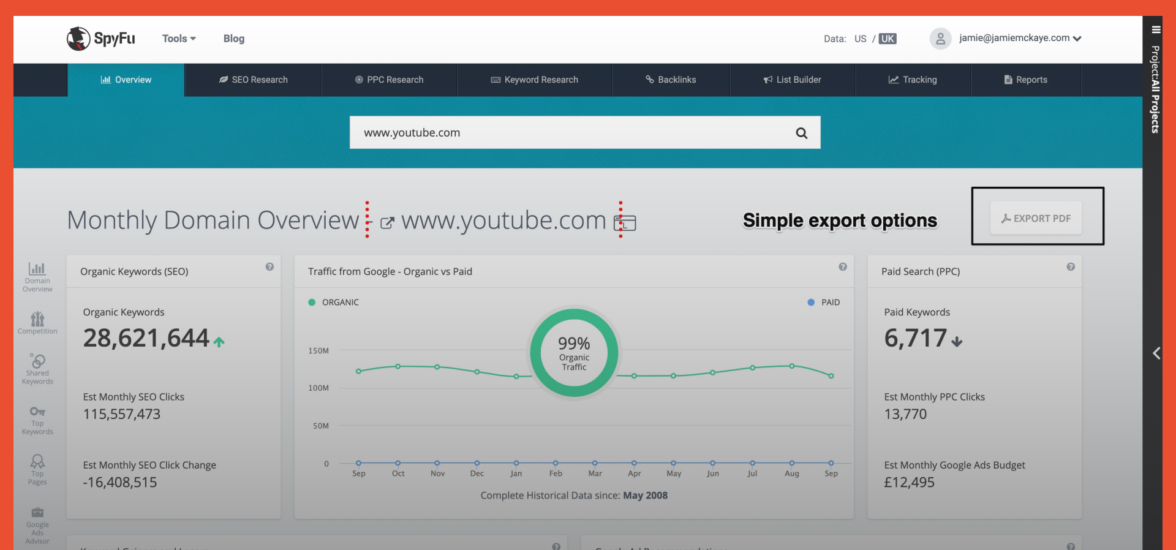Select Domain Overview in the sidebar
Image resolution: width=1176 pixels, height=550 pixels.
tap(37, 277)
